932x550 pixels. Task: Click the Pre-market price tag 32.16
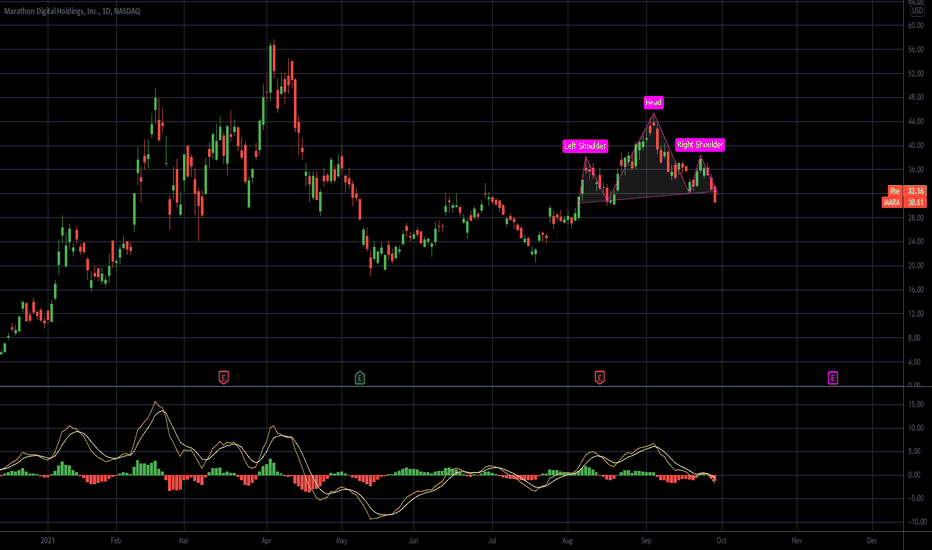(907, 191)
